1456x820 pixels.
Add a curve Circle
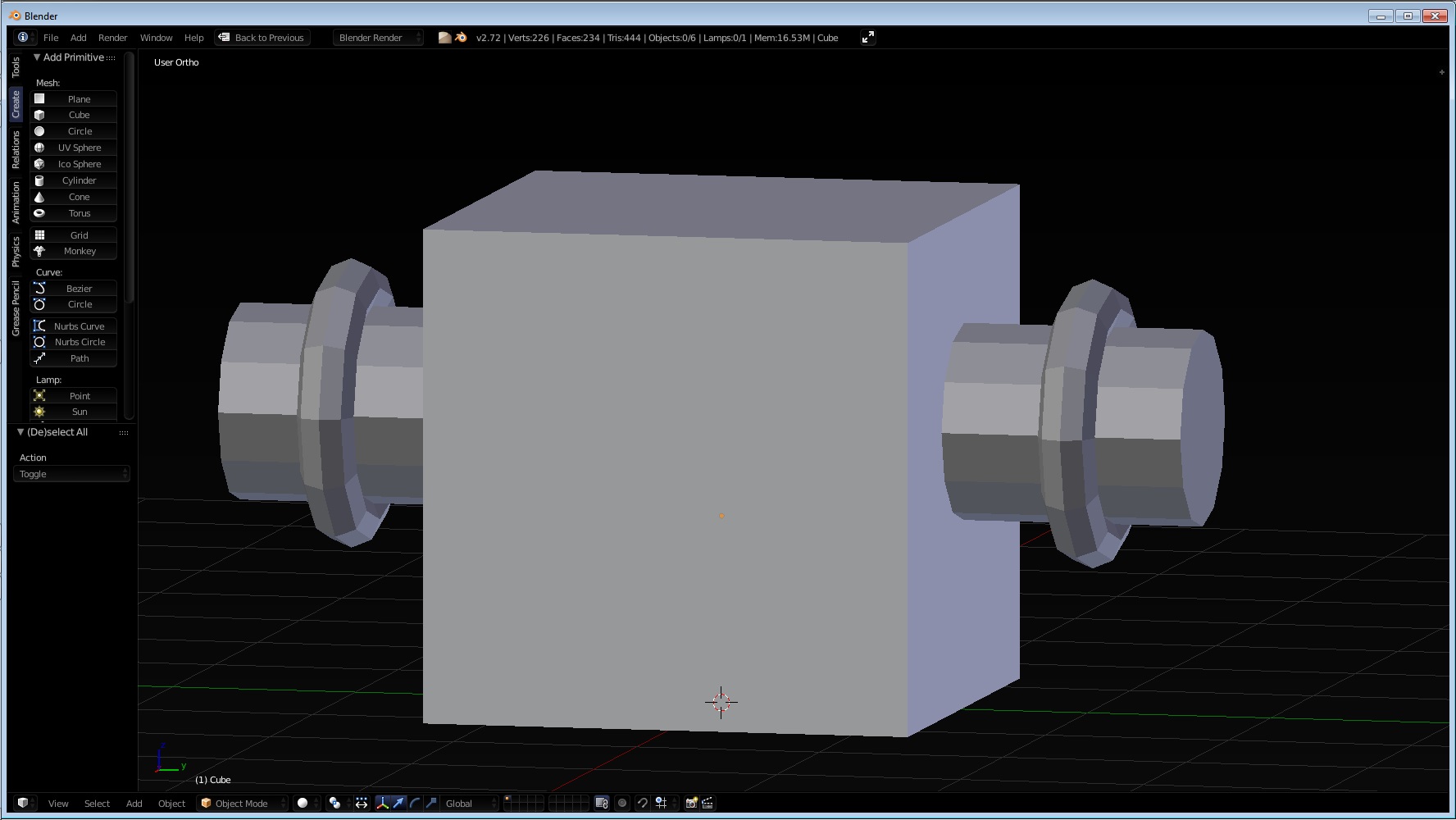74,304
